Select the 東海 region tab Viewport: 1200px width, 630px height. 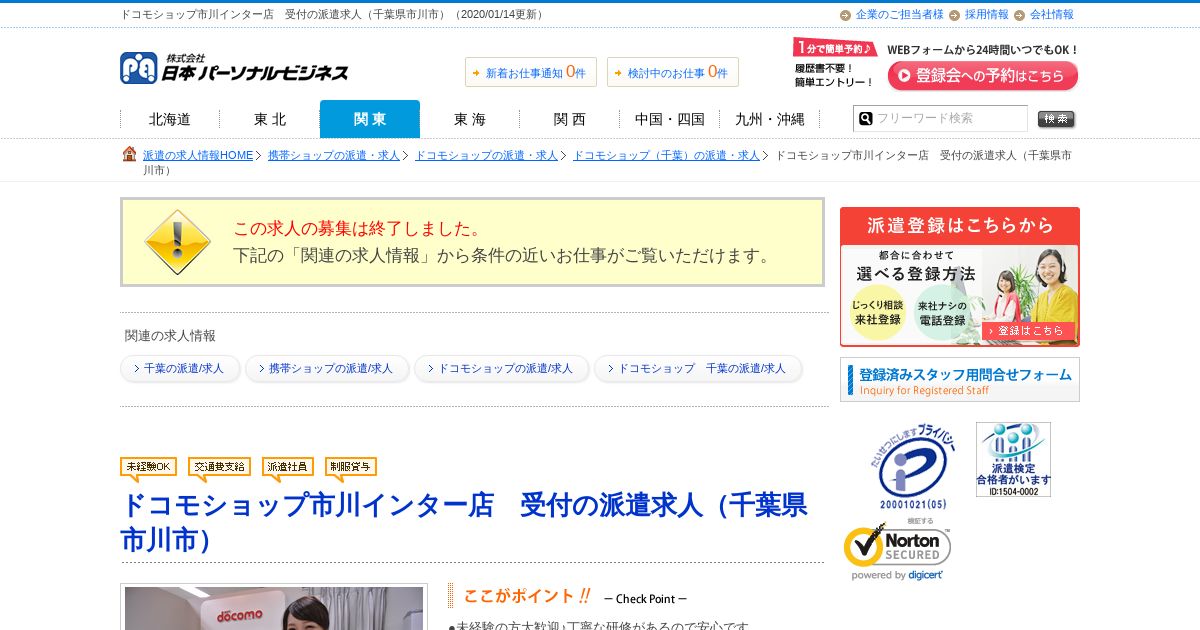coord(470,119)
